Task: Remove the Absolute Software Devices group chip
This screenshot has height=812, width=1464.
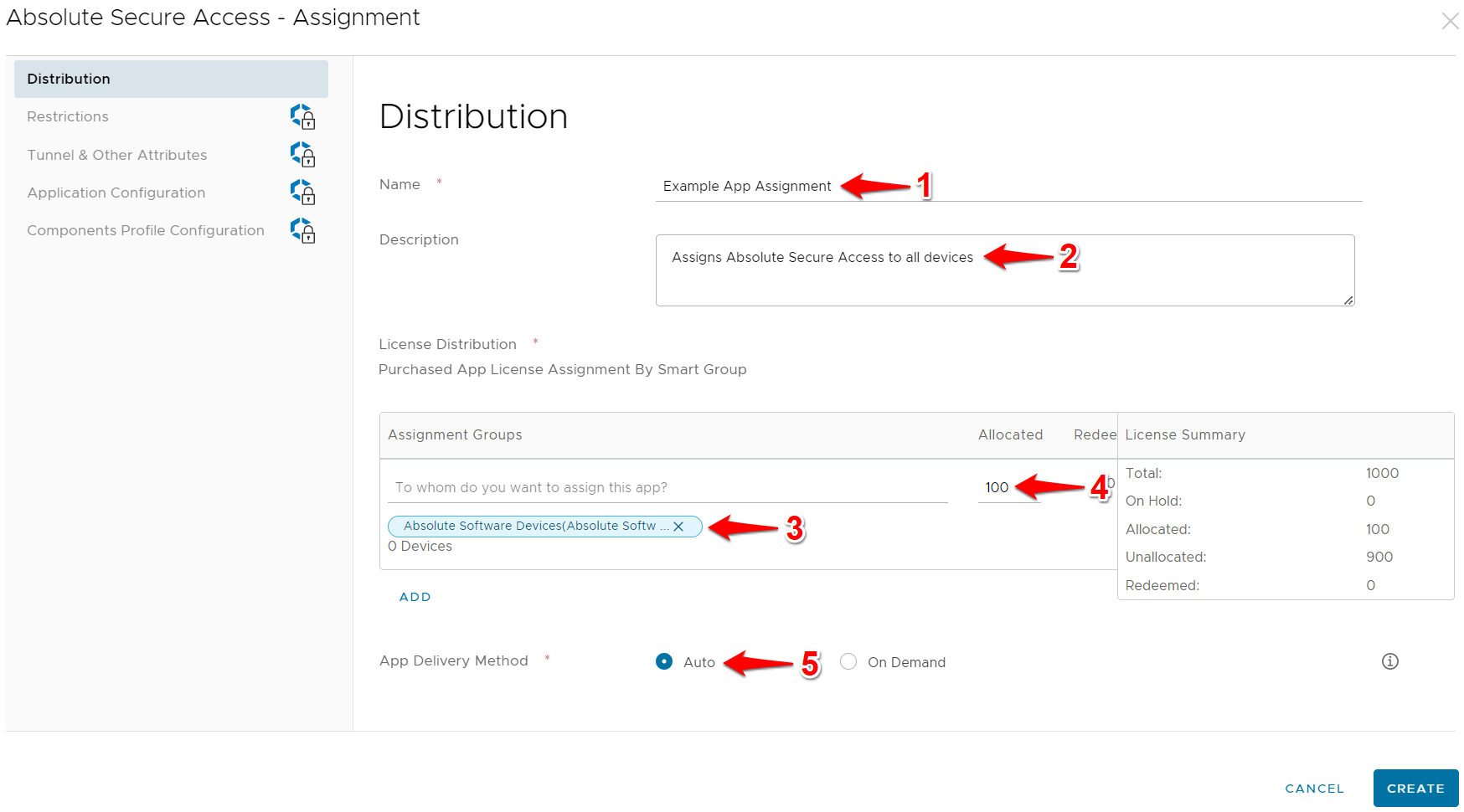Action: 678,527
